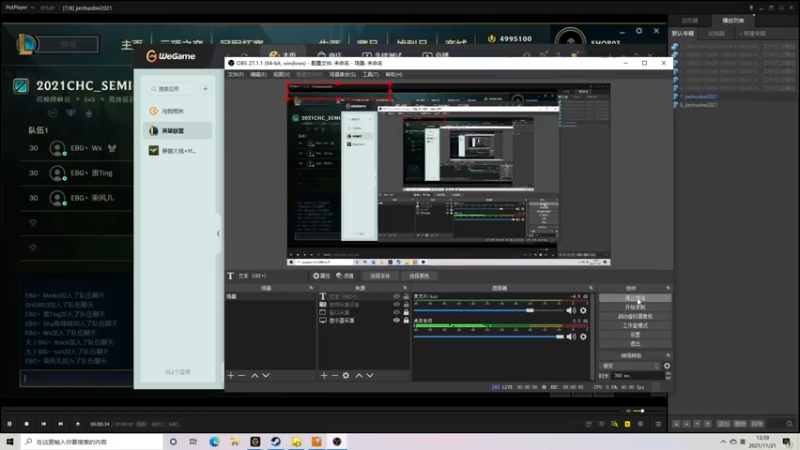Open PotPlayer settings gear in control bar
Viewport: 800px width, 450px height.
pyautogui.click(x=640, y=424)
